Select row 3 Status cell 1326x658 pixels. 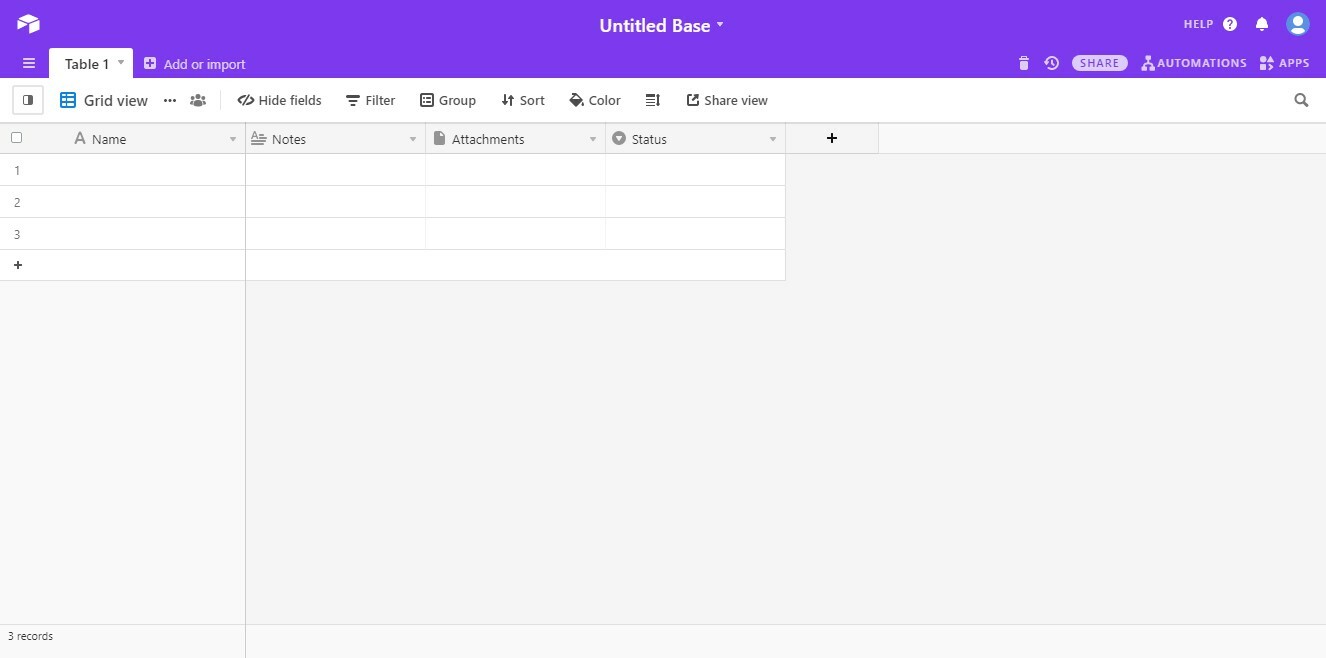pyautogui.click(x=695, y=234)
